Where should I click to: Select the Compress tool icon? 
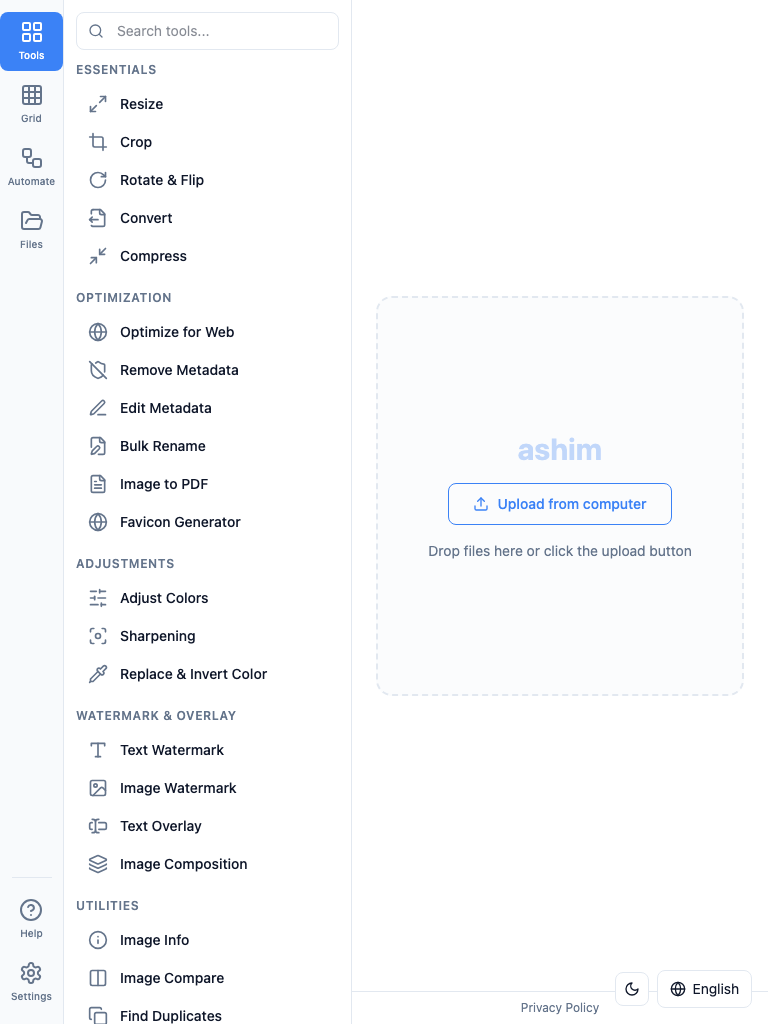(x=98, y=256)
